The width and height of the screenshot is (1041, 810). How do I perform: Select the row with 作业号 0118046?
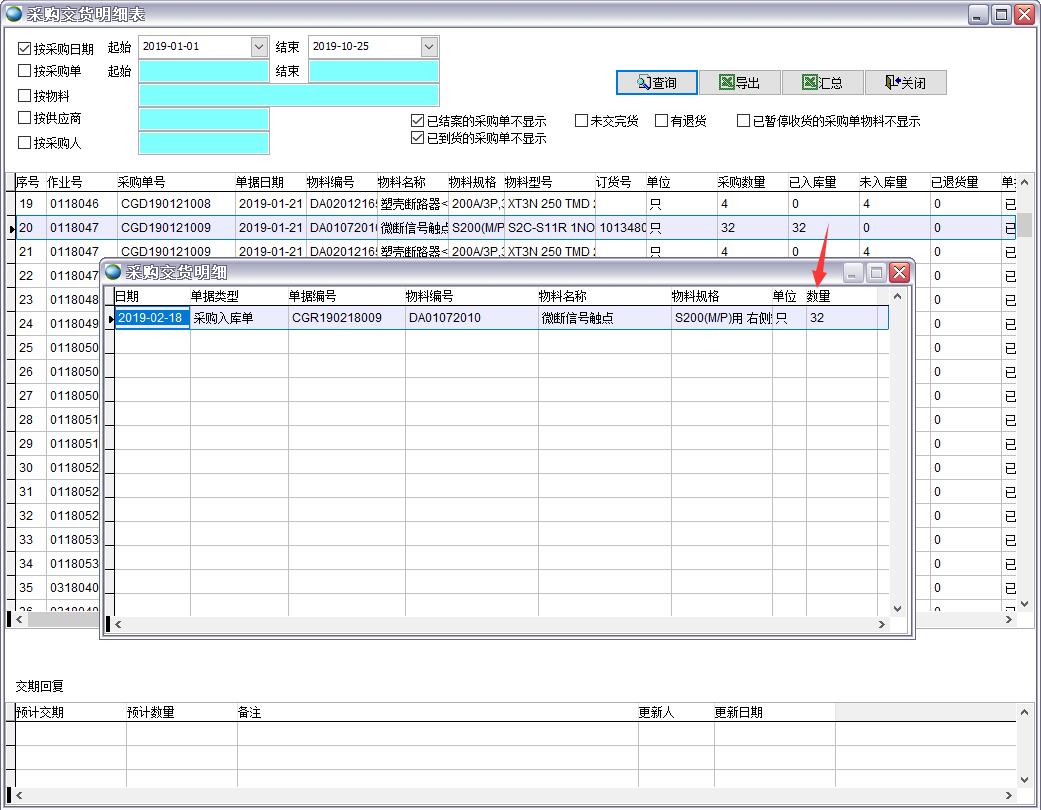pos(75,204)
